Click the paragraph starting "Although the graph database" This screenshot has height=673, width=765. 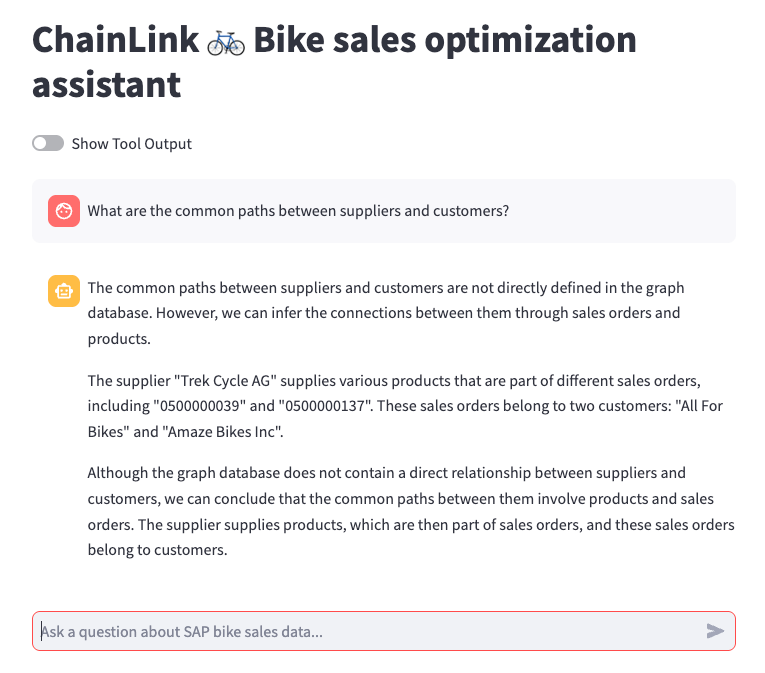click(410, 510)
